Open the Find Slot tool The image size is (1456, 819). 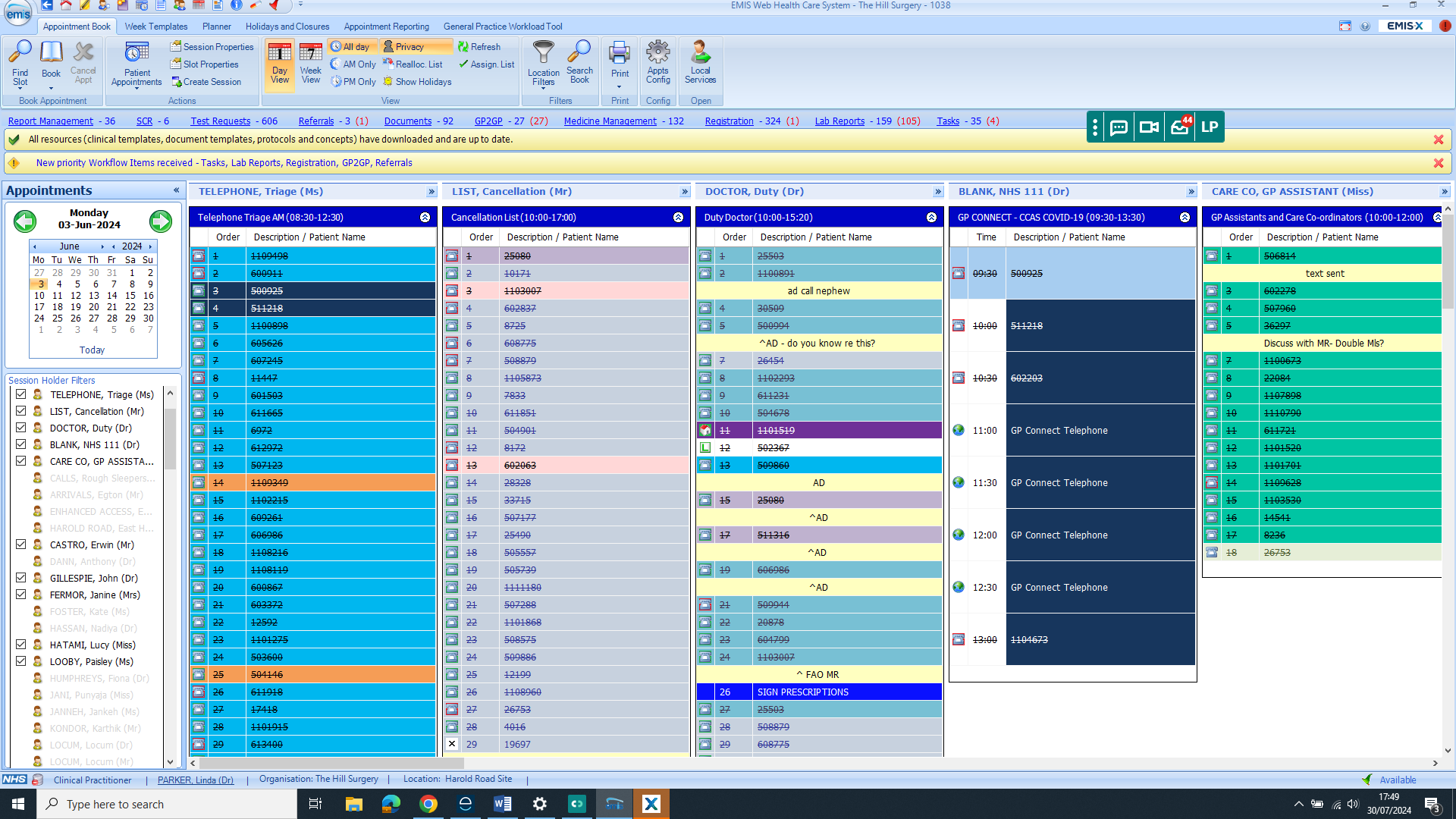(20, 64)
